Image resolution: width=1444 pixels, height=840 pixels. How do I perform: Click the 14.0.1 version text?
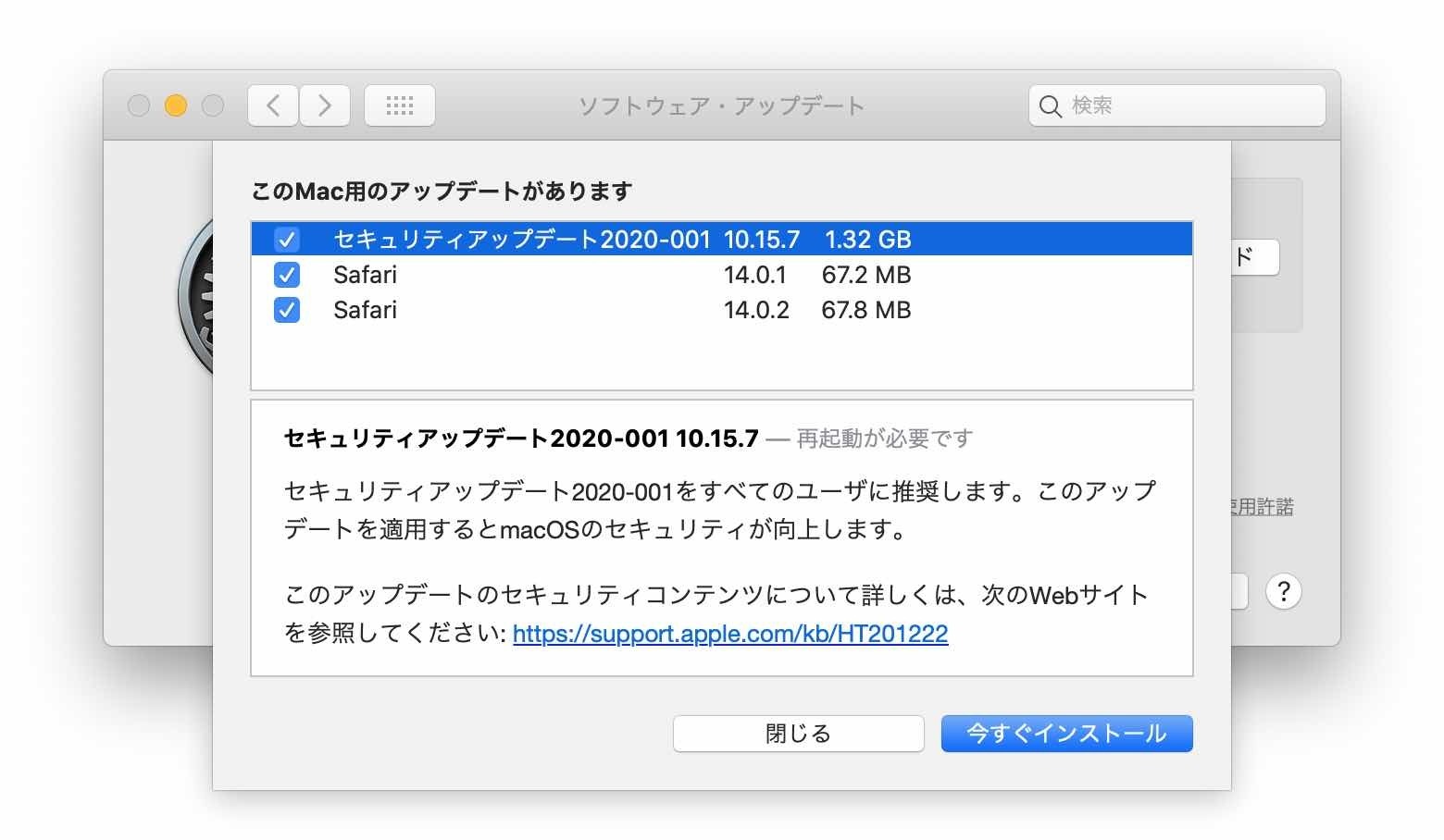point(755,275)
